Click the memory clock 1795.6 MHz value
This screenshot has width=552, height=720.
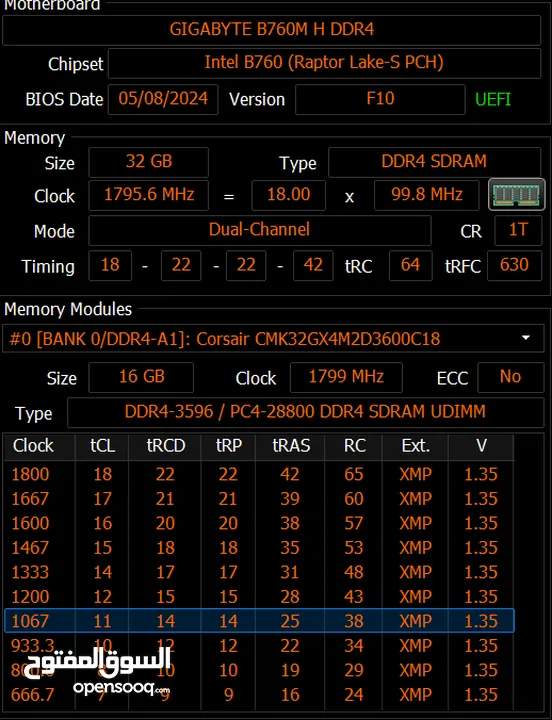pyautogui.click(x=148, y=195)
